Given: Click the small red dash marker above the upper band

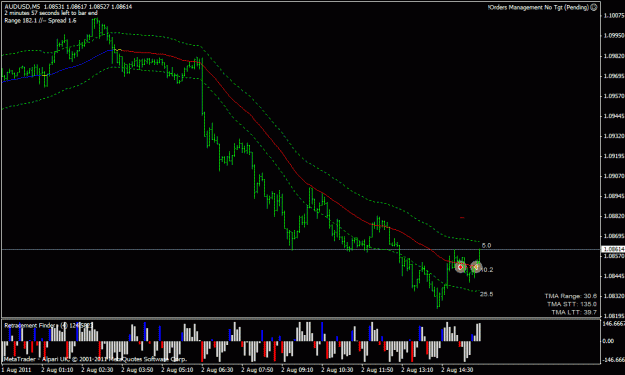Looking at the screenshot, I should [462, 218].
